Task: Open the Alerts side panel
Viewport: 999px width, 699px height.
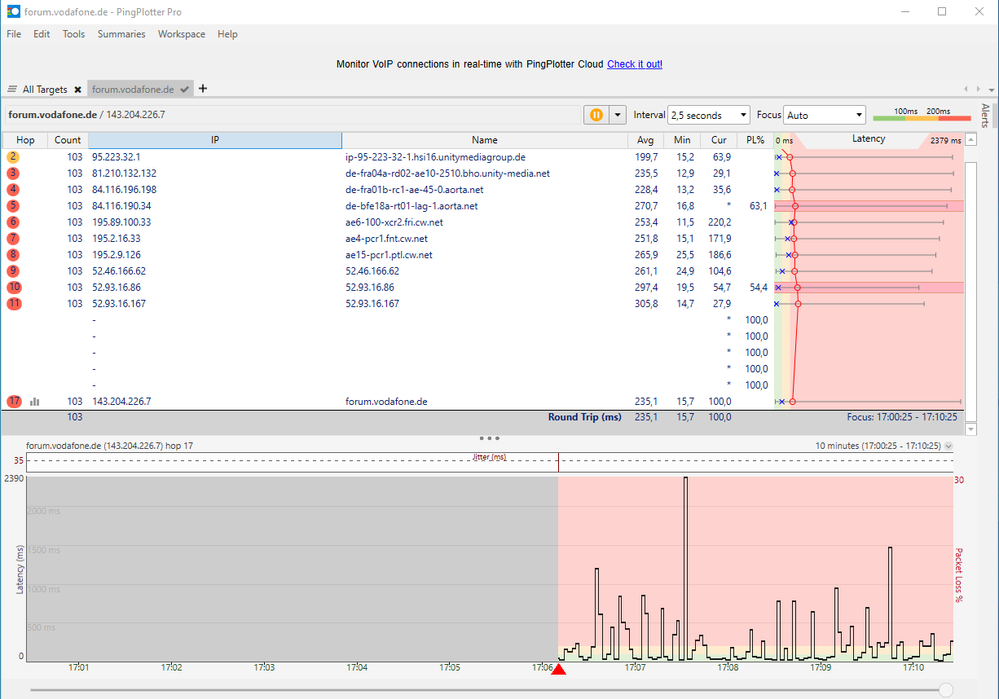Action: [x=985, y=117]
